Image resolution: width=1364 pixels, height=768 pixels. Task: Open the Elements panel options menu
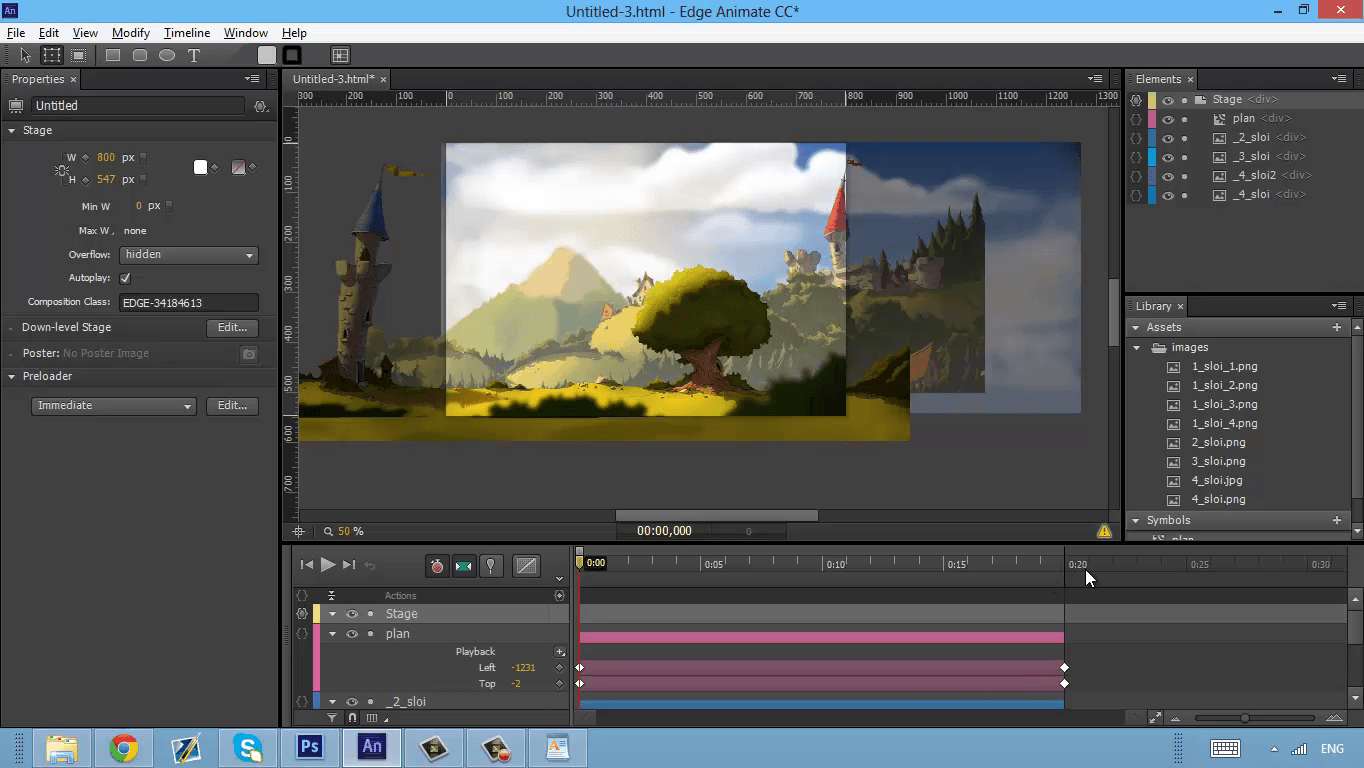1339,79
